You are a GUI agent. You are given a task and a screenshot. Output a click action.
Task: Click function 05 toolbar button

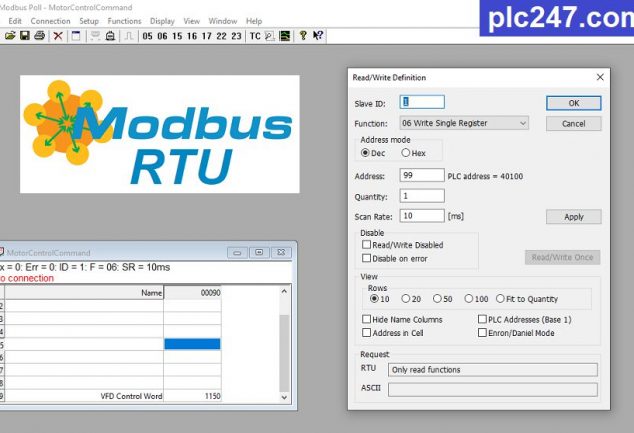coord(148,36)
